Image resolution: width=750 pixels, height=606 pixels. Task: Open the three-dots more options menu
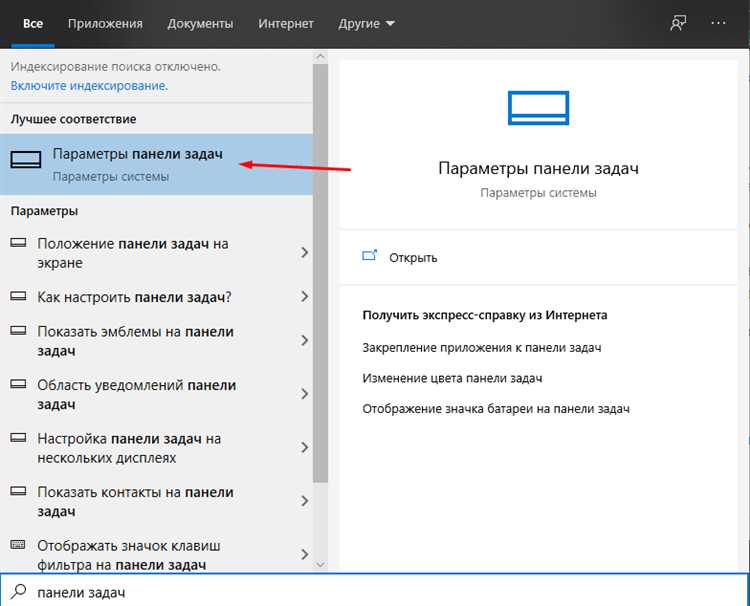pyautogui.click(x=719, y=23)
